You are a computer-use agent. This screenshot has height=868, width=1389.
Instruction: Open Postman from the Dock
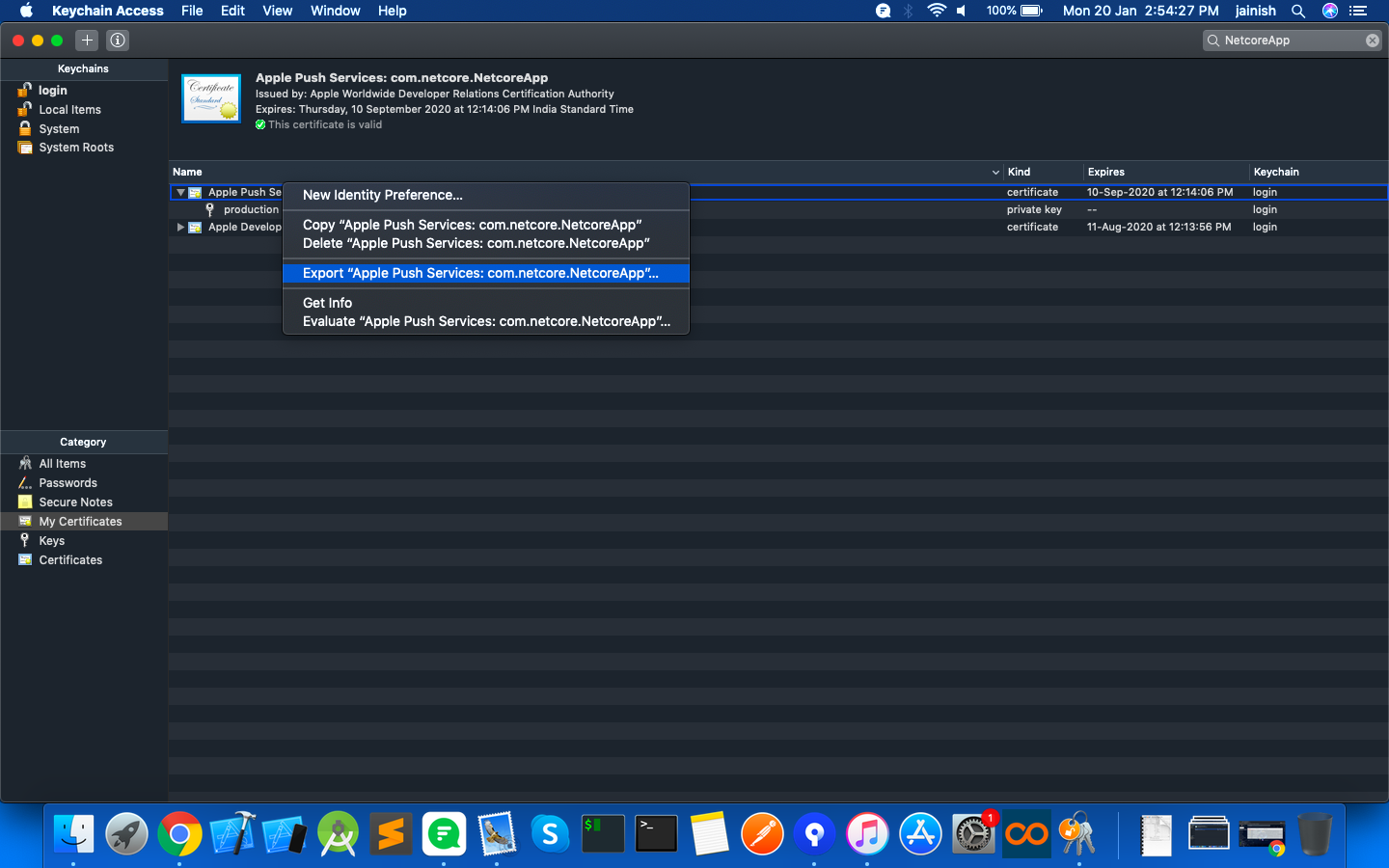pyautogui.click(x=762, y=834)
